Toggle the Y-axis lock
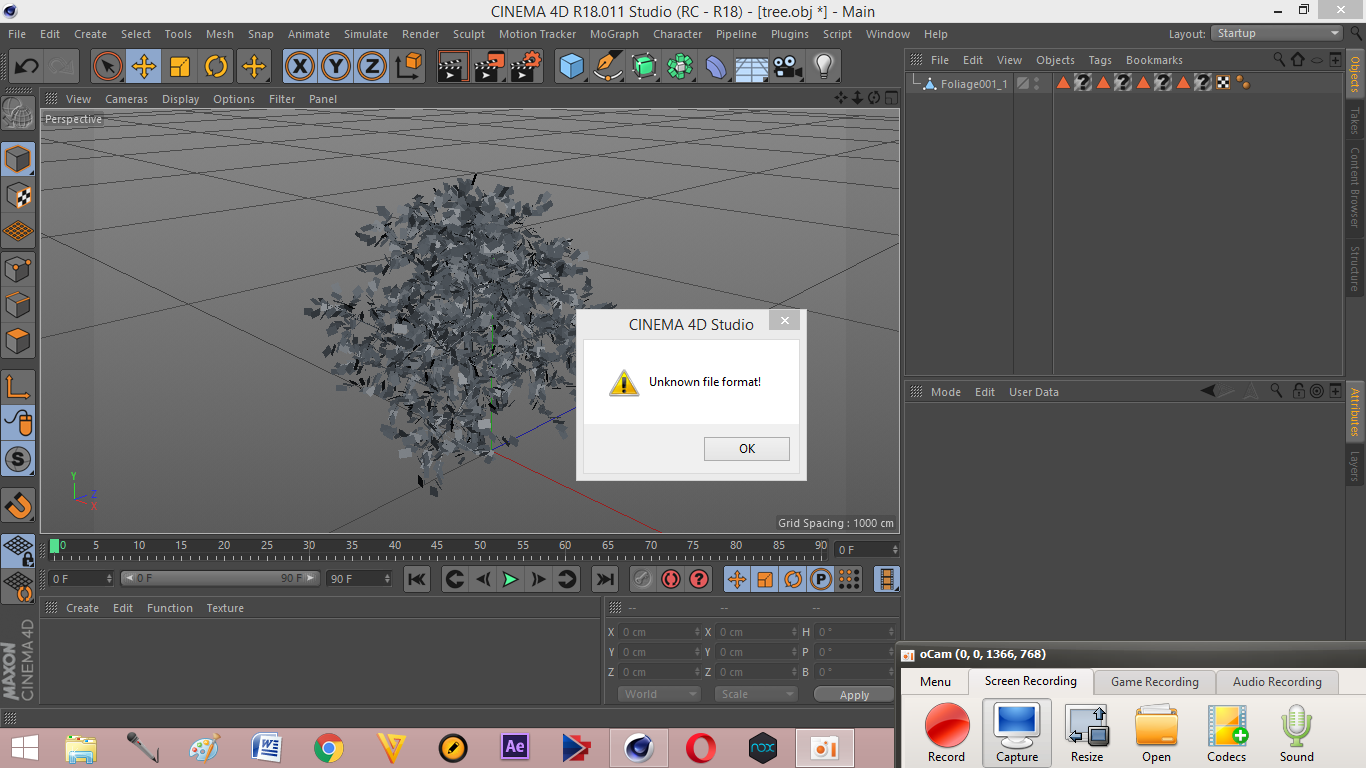The image size is (1366, 768). [x=336, y=67]
